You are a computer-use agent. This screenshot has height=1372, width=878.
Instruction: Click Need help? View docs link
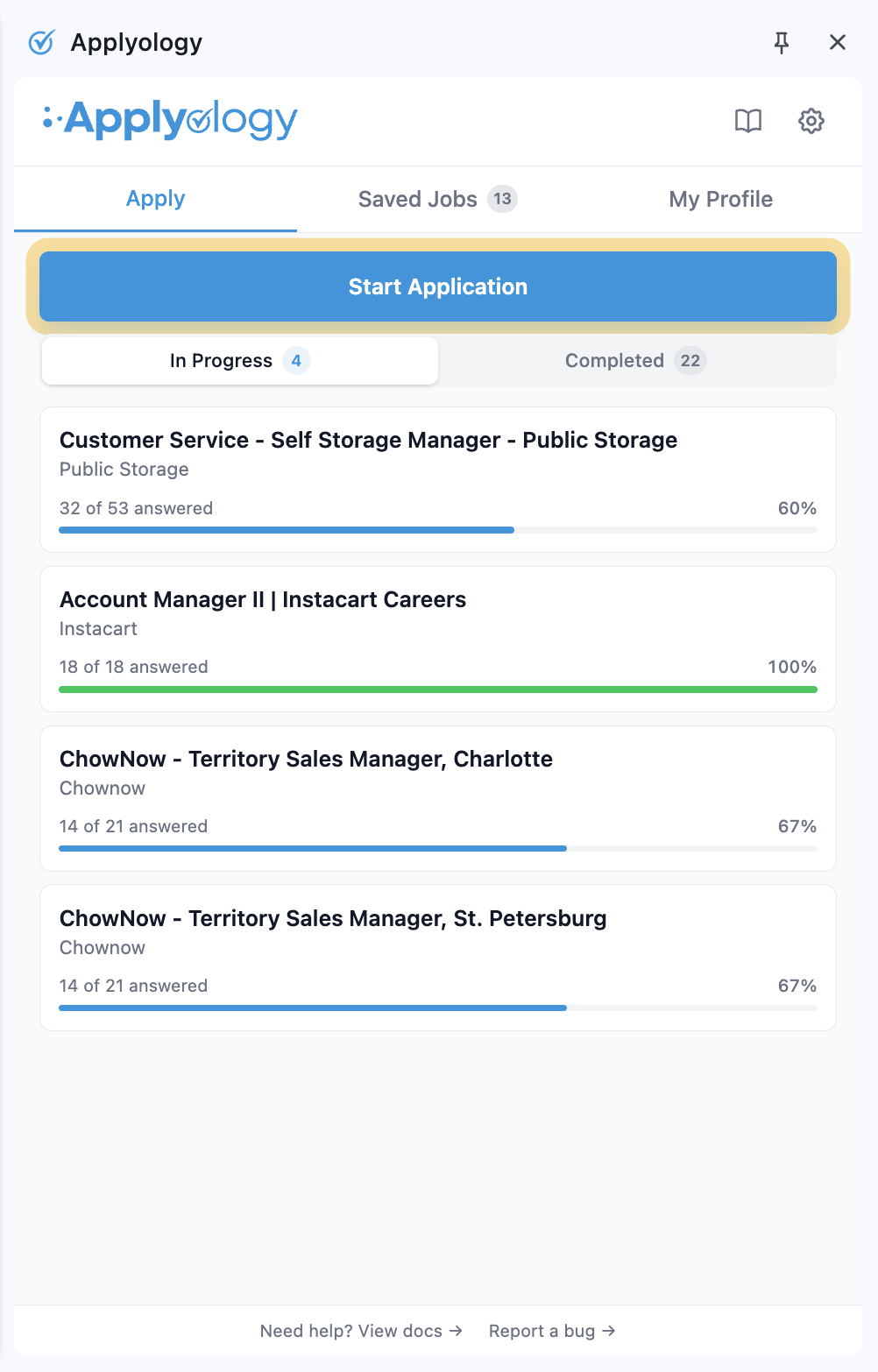coord(361,1331)
